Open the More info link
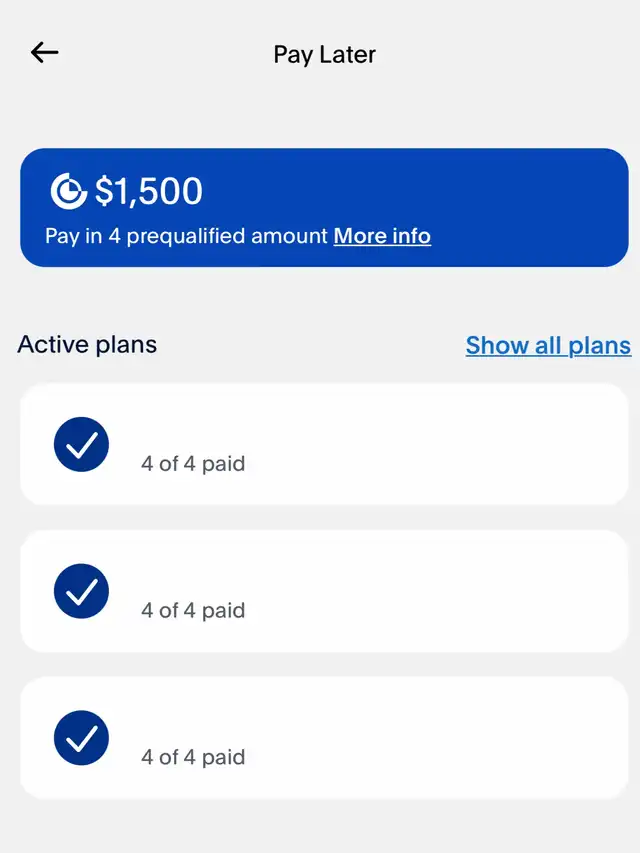The image size is (640, 853). point(382,236)
